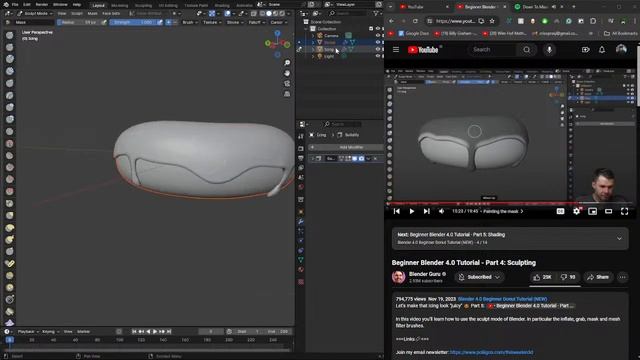This screenshot has width=640, height=360.
Task: Open YouTube account avatar menu
Action: [621, 50]
